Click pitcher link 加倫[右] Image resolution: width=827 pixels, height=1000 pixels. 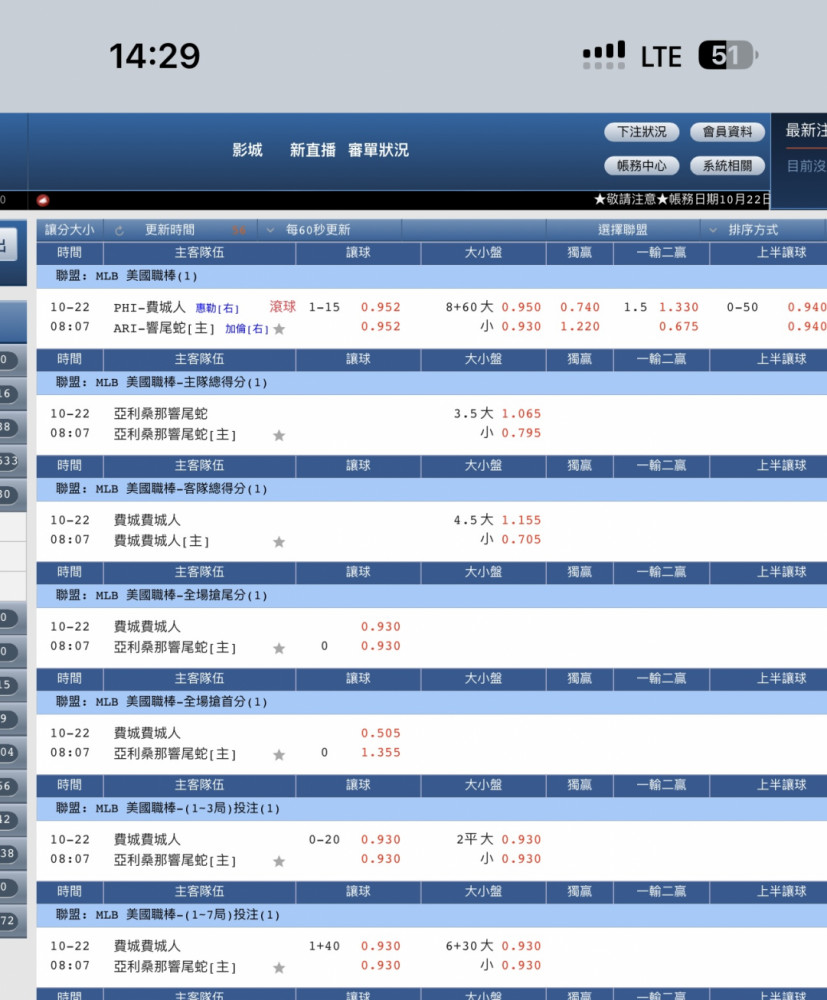(246, 329)
